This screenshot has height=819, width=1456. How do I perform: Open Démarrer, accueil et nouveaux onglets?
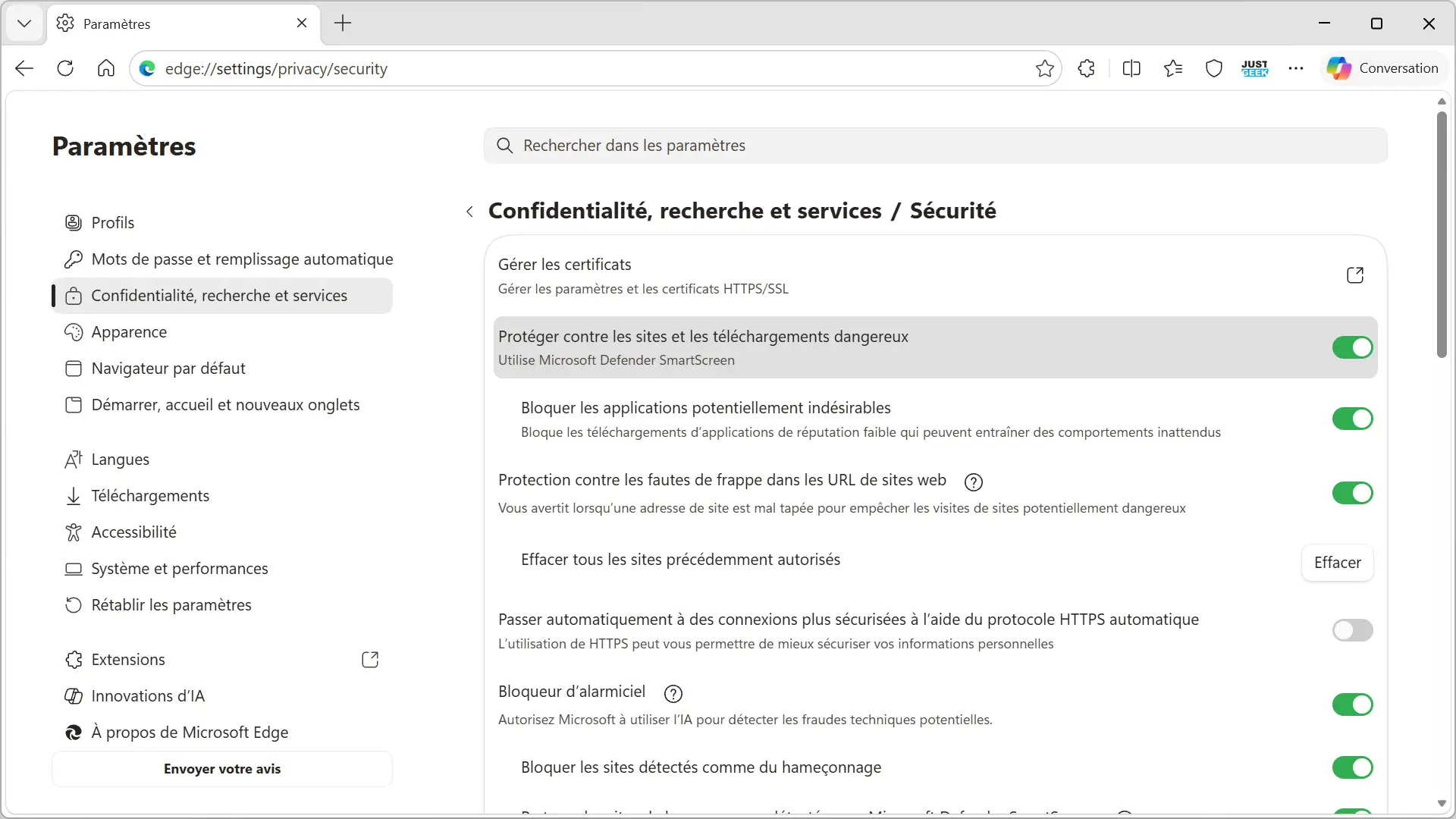[222, 405]
